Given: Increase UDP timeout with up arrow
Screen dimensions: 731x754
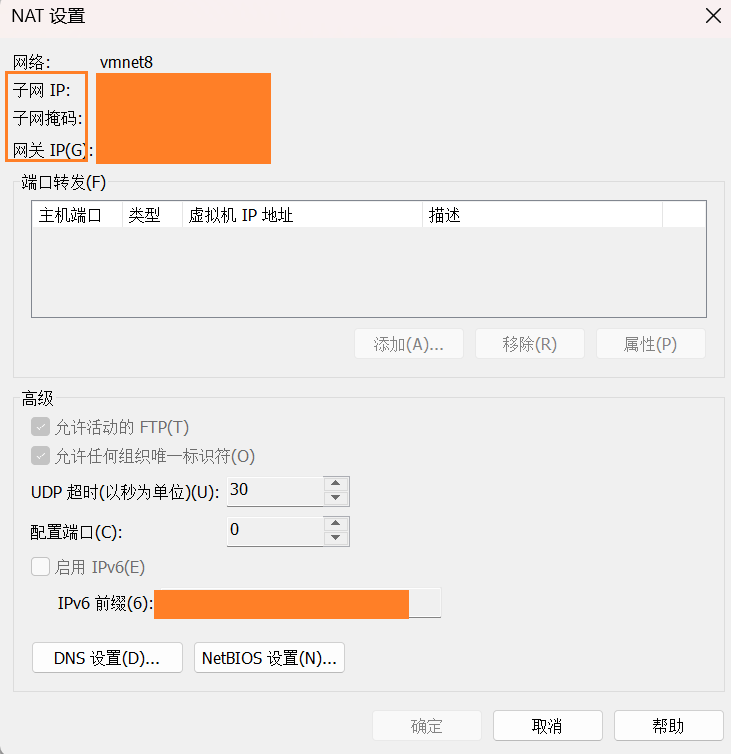Looking at the screenshot, I should click(x=336, y=484).
